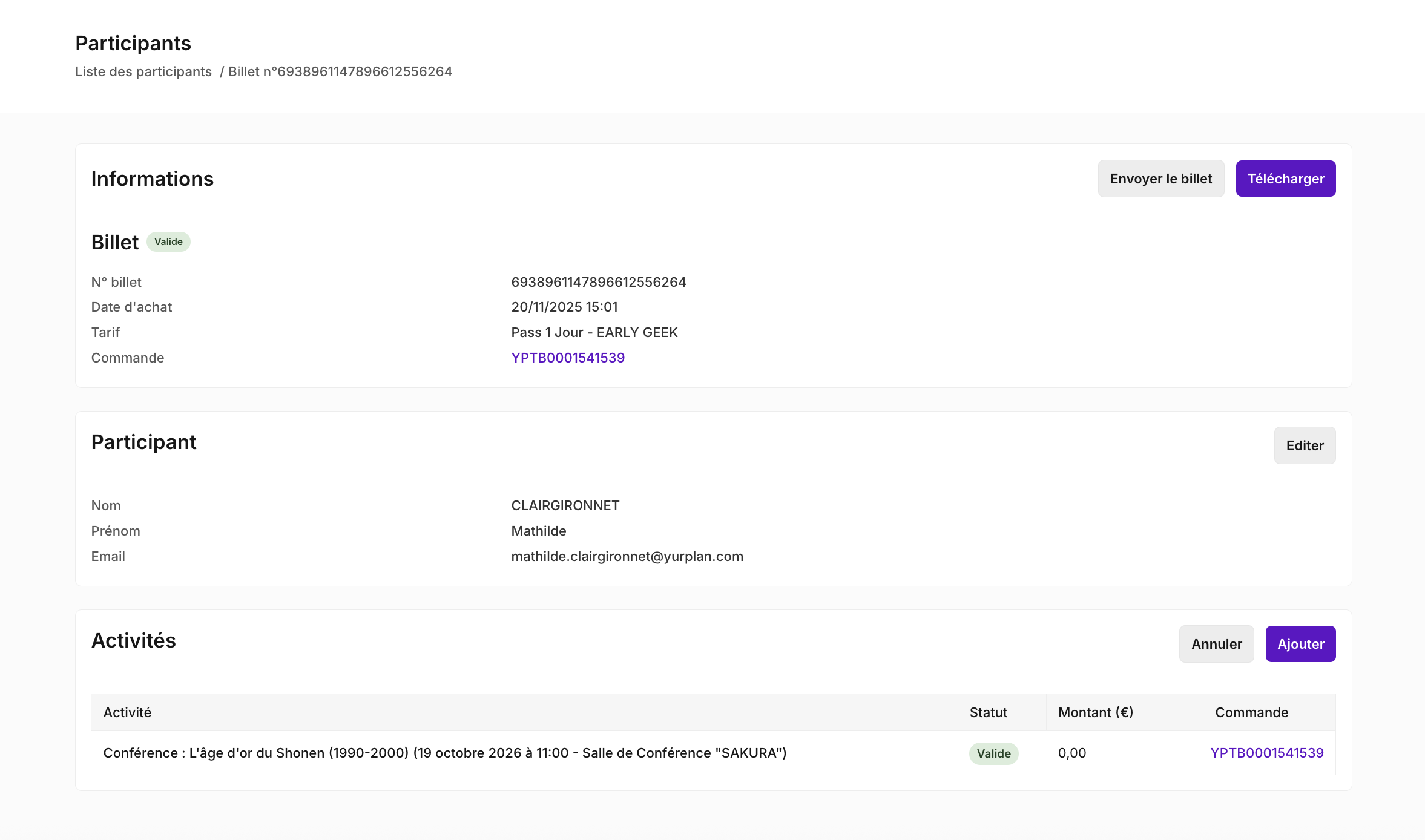Open order link in activities table row
Image resolution: width=1425 pixels, height=840 pixels.
[x=1266, y=753]
